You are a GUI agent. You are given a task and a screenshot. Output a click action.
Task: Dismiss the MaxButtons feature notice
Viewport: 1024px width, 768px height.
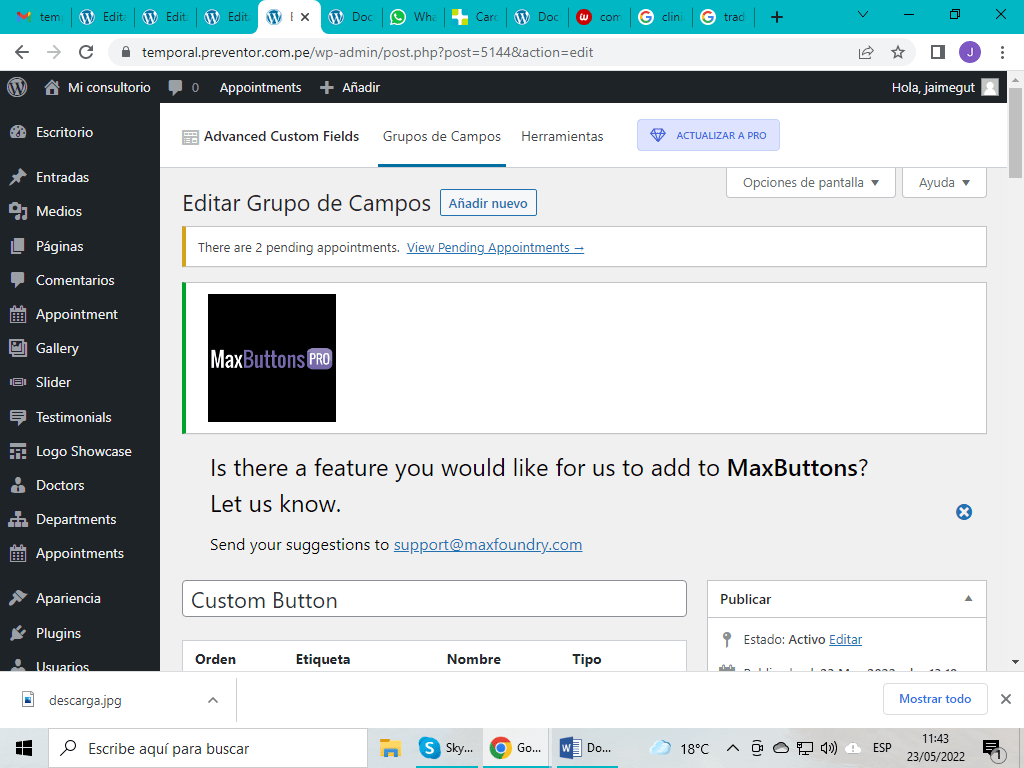964,511
